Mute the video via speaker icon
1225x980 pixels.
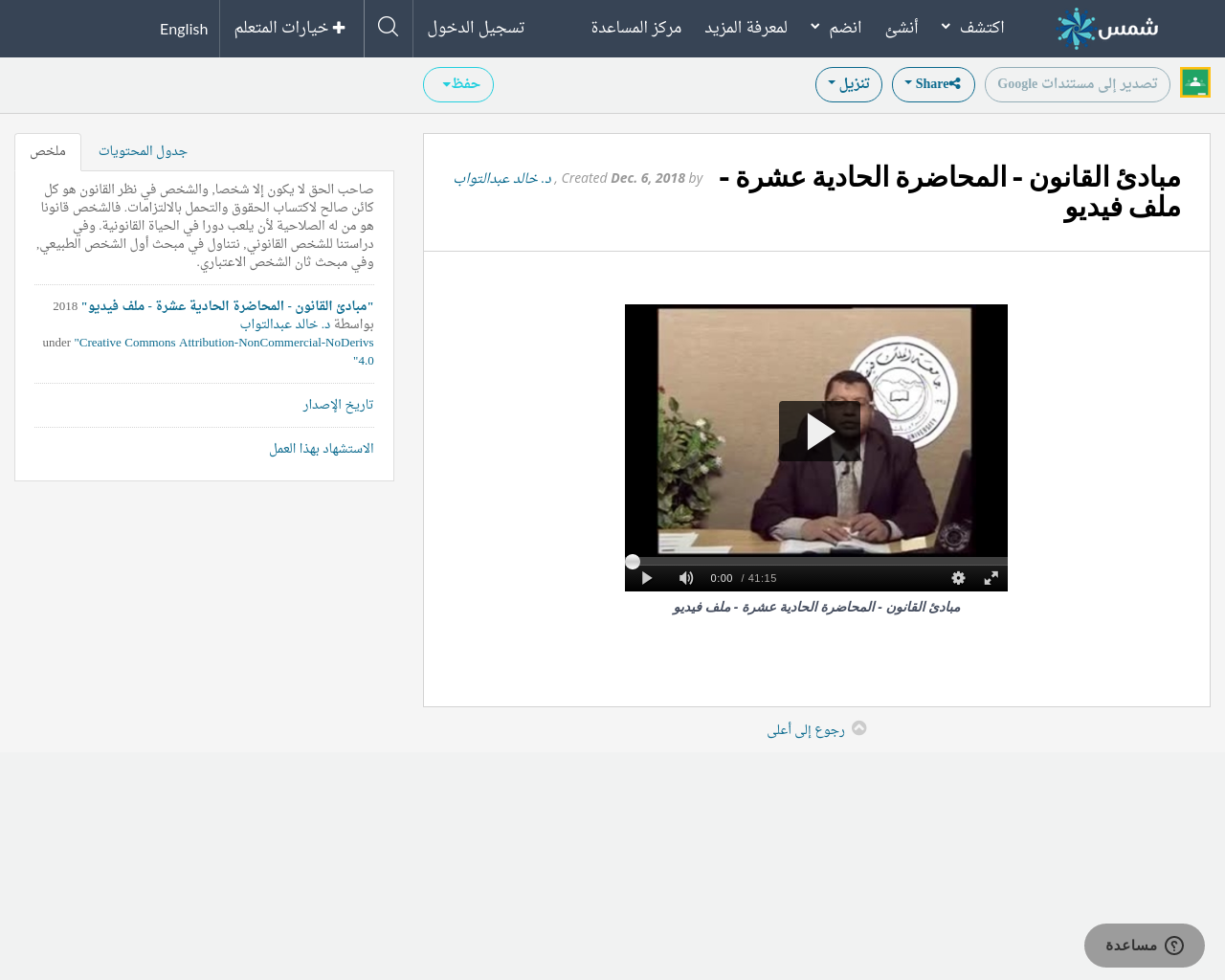click(x=686, y=578)
